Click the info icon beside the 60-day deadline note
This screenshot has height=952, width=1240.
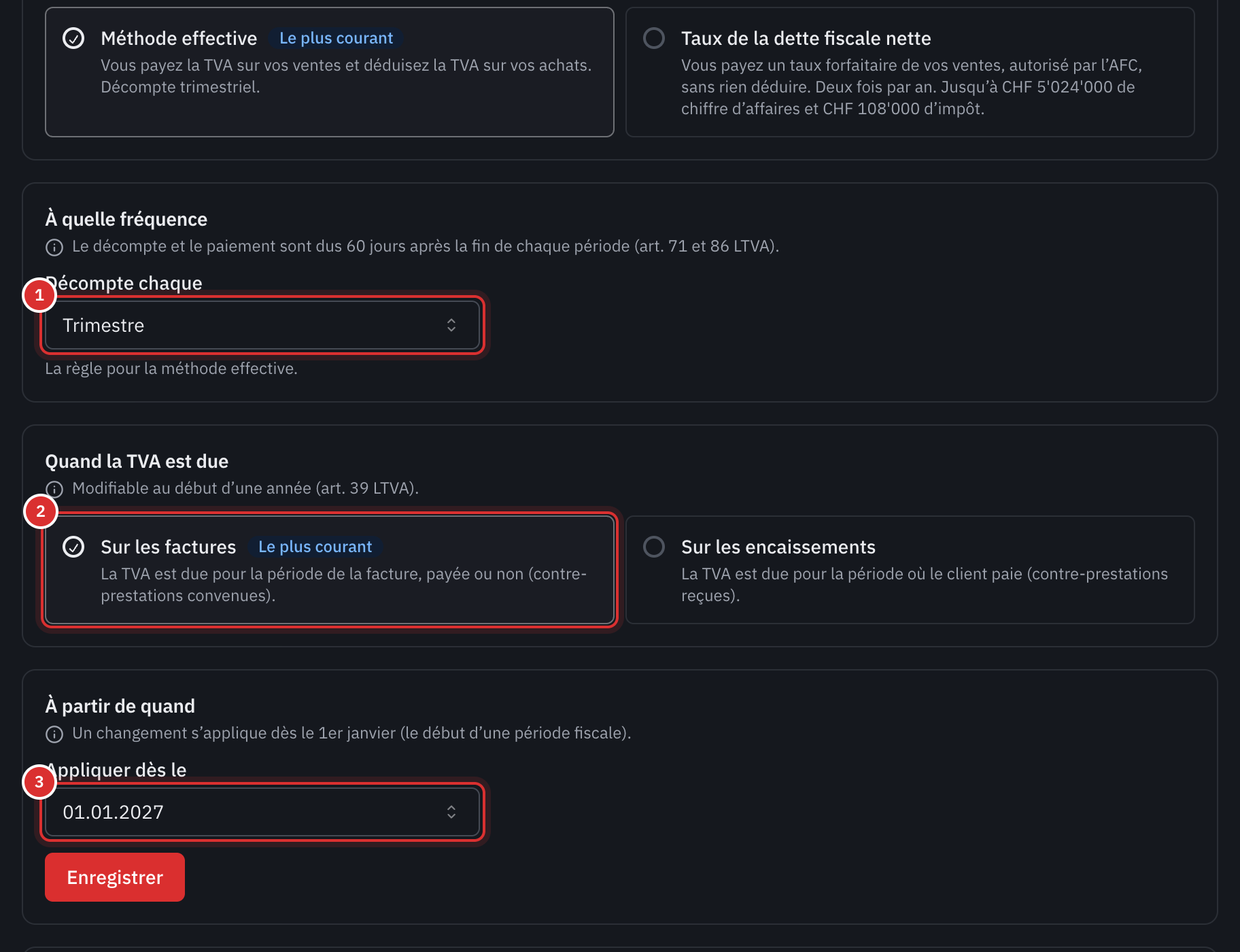pos(54,247)
